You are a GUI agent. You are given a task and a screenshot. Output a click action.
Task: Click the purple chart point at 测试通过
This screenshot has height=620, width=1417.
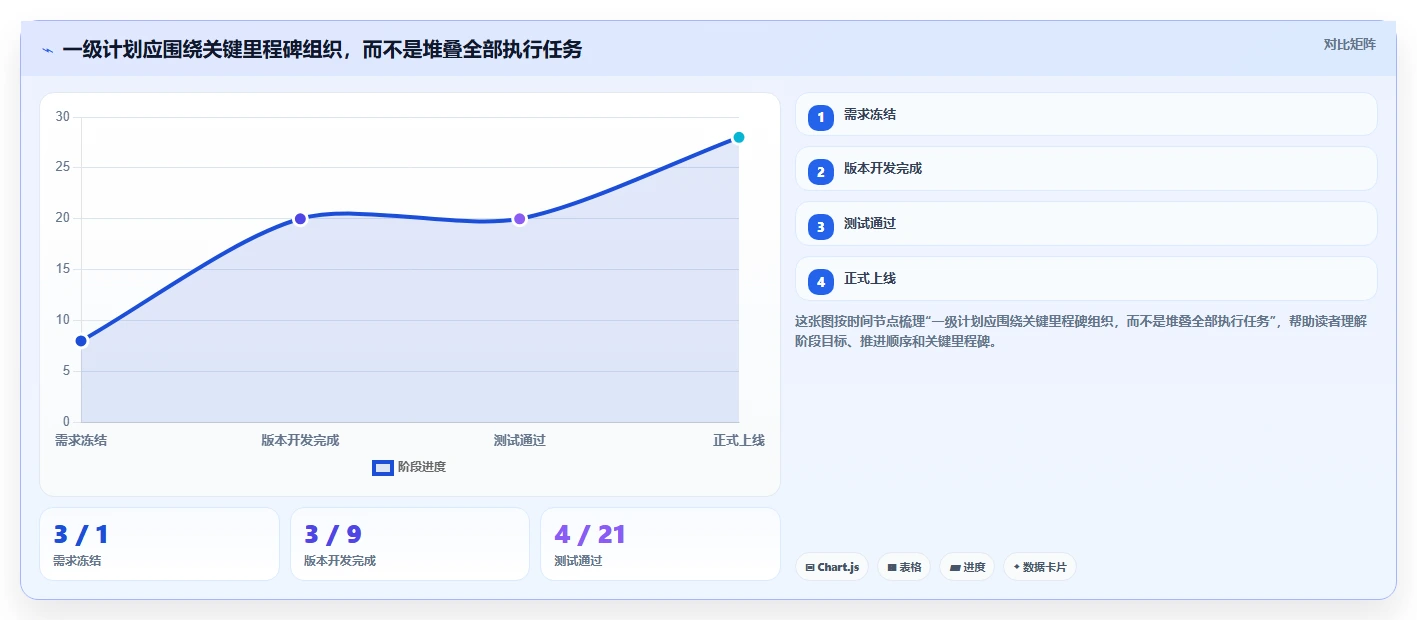tap(519, 219)
